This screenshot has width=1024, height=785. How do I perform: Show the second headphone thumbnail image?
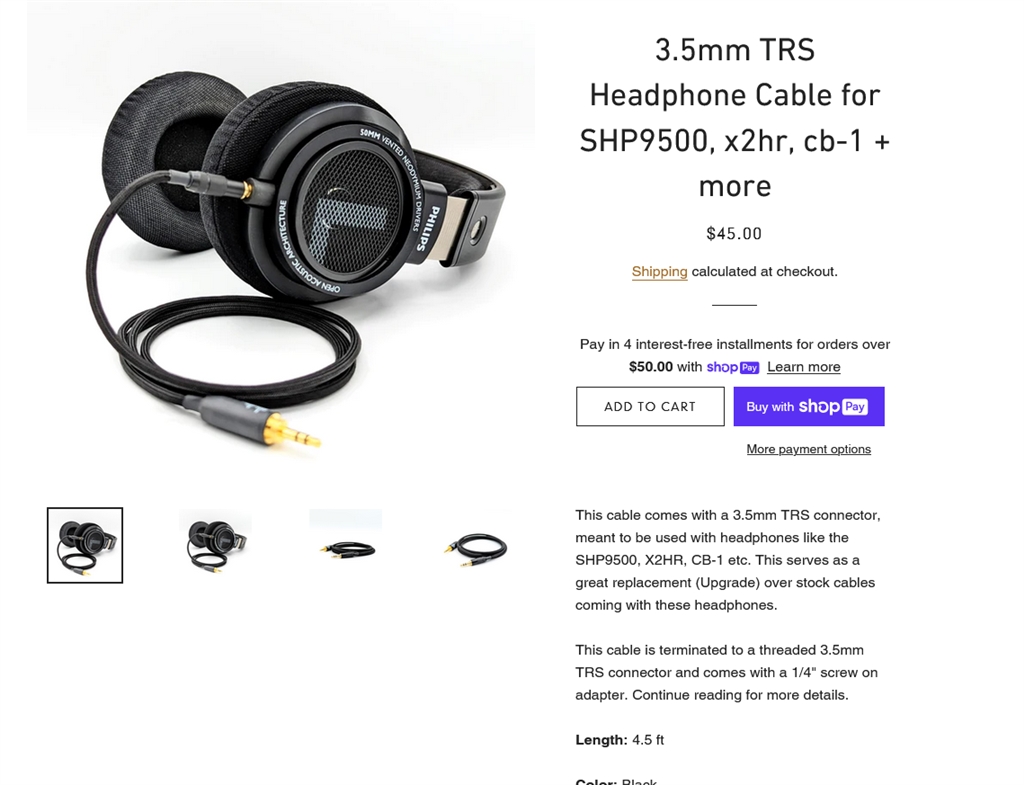tap(216, 544)
